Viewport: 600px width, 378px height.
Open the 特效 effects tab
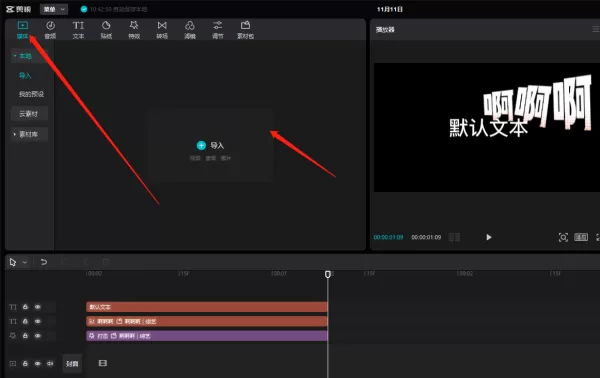coord(134,30)
